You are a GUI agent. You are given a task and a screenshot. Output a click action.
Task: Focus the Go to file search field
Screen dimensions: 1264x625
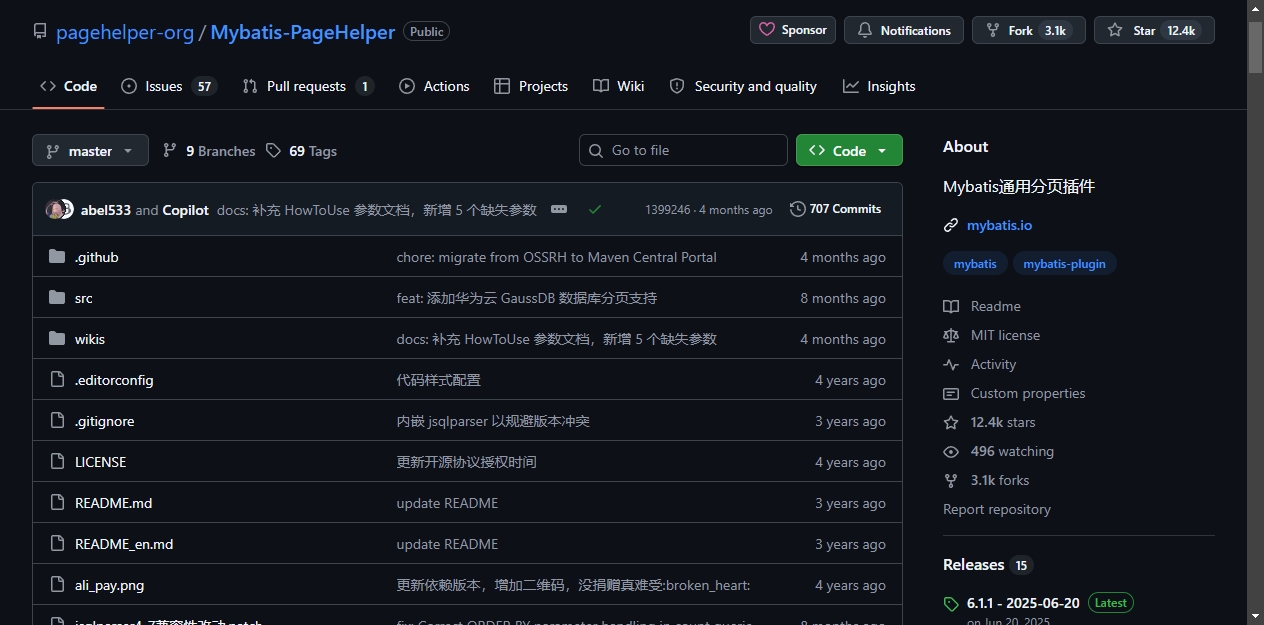pos(683,150)
